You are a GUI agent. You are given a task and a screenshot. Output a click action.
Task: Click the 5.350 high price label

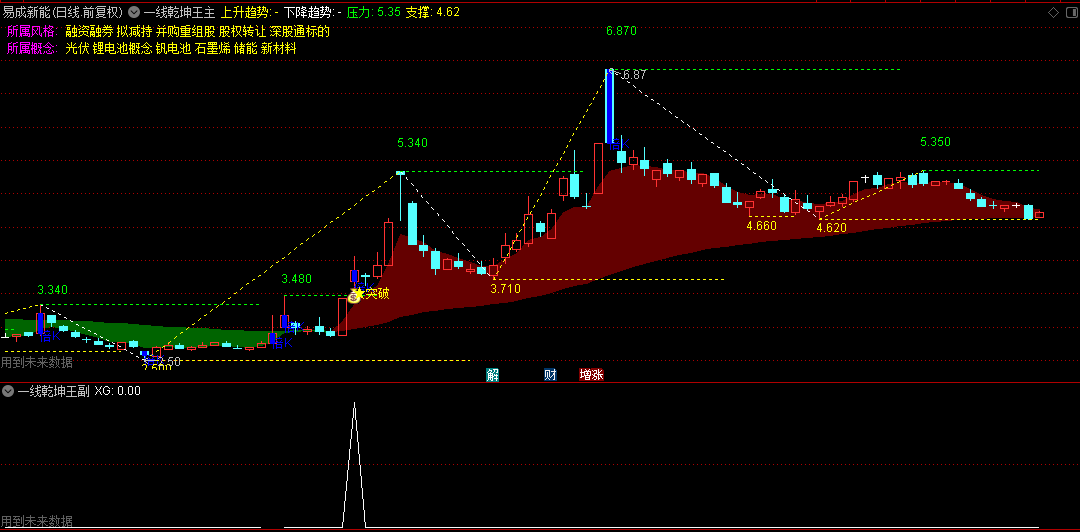coord(935,142)
